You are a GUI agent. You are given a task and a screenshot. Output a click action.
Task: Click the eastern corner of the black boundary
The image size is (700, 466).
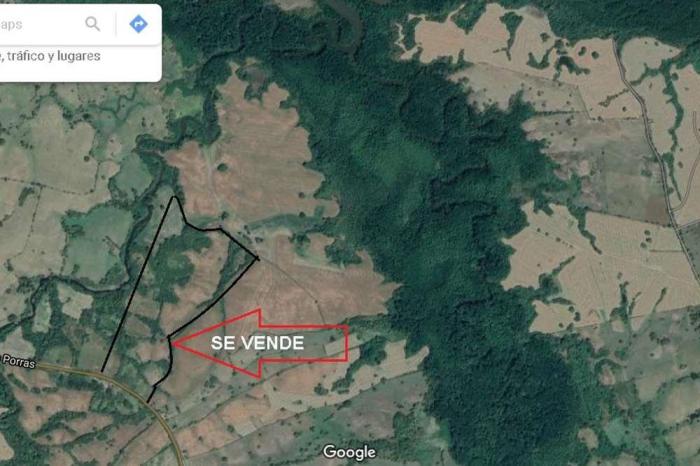pos(258,258)
